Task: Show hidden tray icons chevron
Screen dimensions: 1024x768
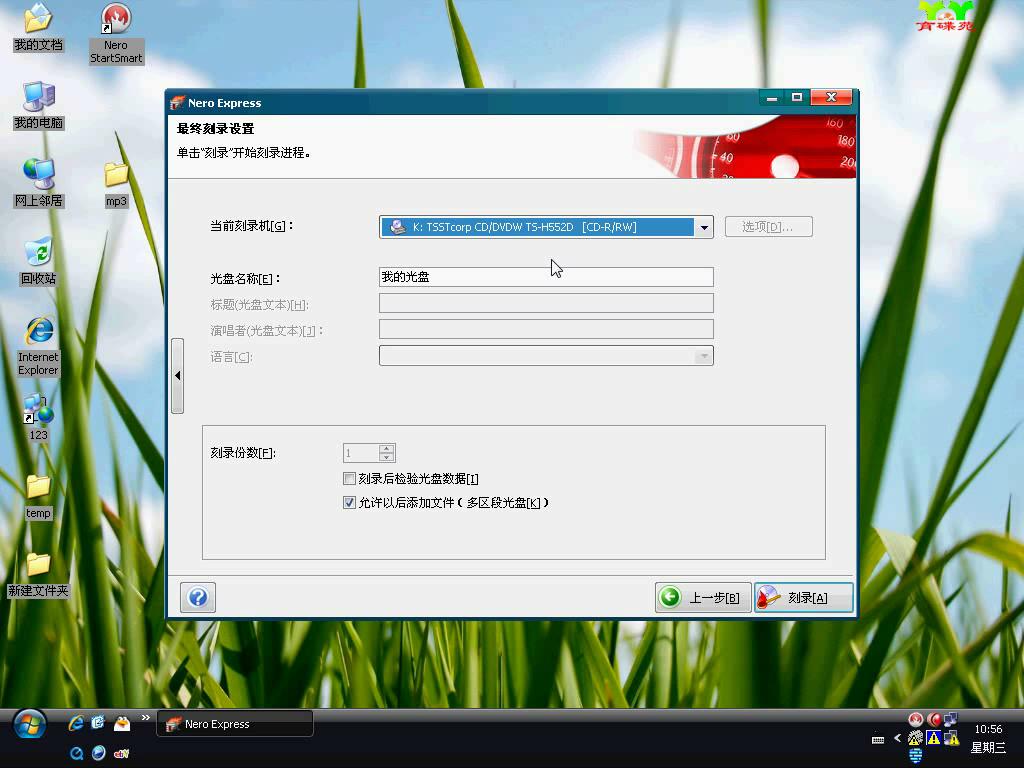Action: click(x=898, y=738)
